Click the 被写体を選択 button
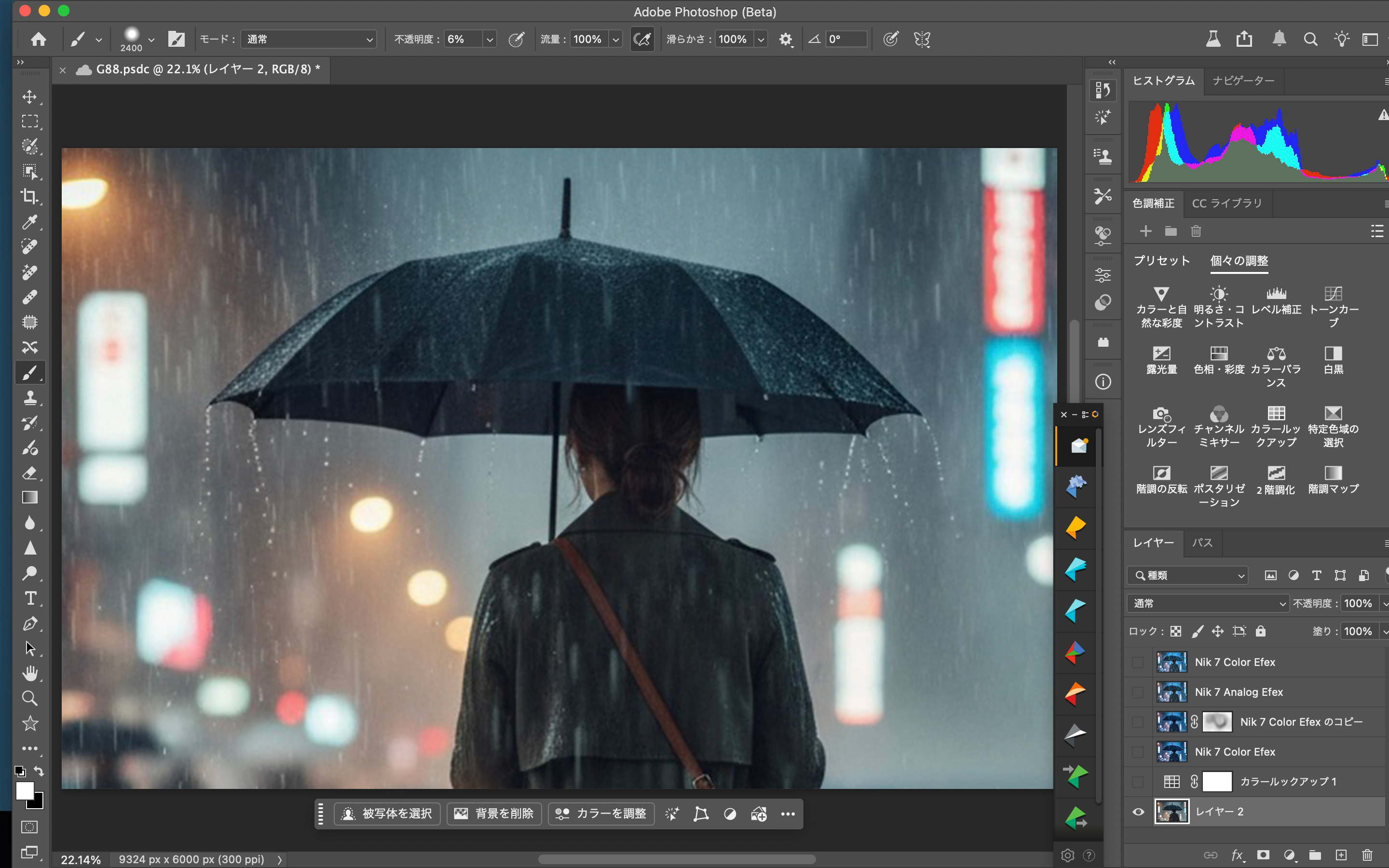This screenshot has width=1389, height=868. (387, 814)
